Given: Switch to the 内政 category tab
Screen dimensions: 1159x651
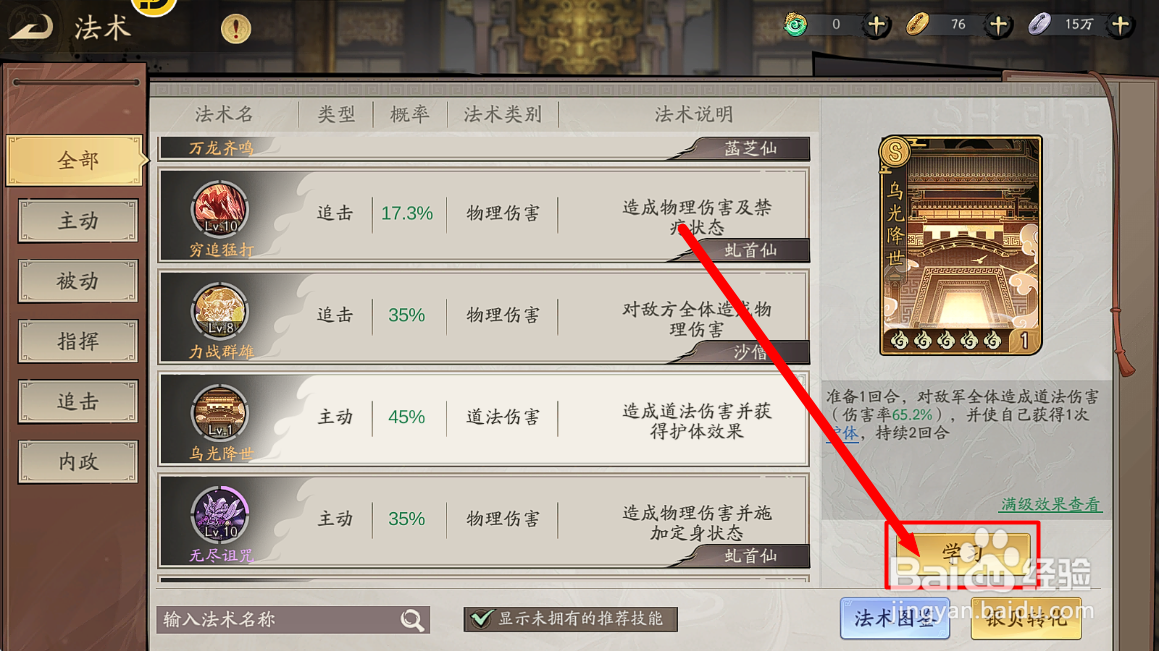Looking at the screenshot, I should click(x=78, y=462).
